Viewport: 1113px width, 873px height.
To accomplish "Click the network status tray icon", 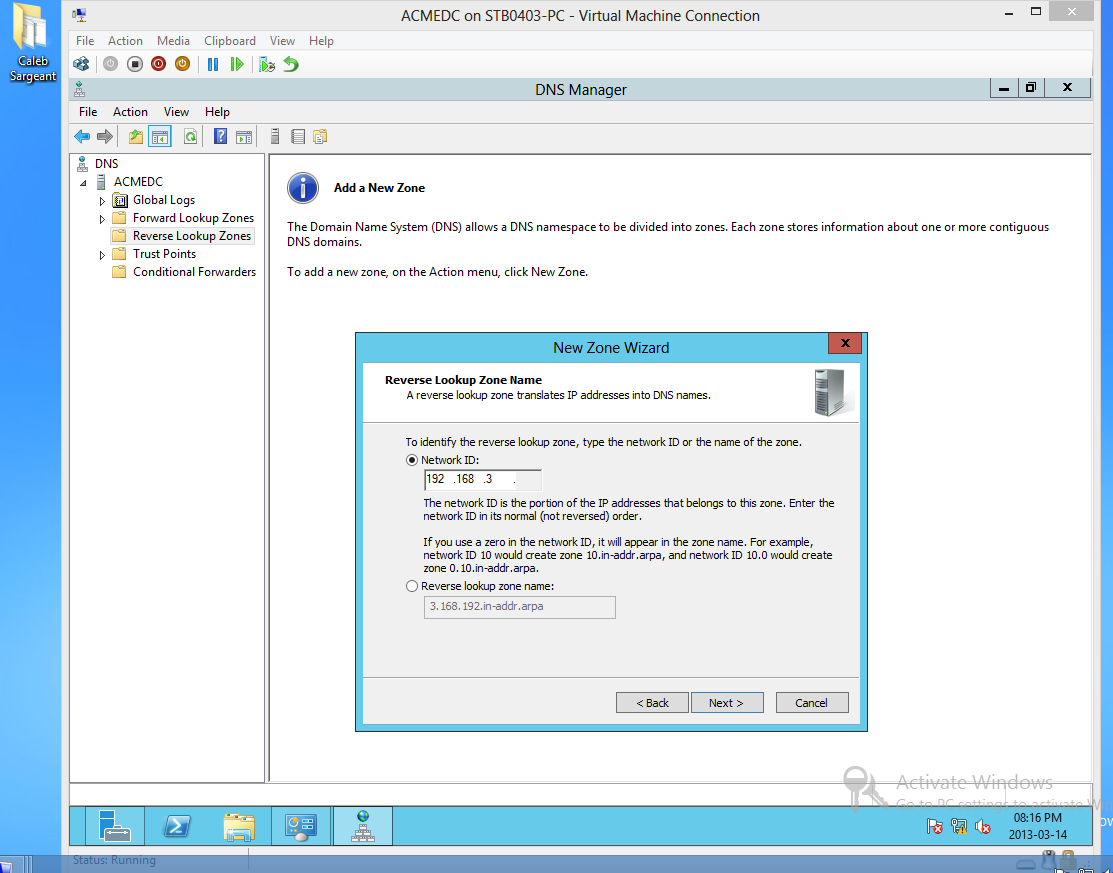I will [x=959, y=826].
